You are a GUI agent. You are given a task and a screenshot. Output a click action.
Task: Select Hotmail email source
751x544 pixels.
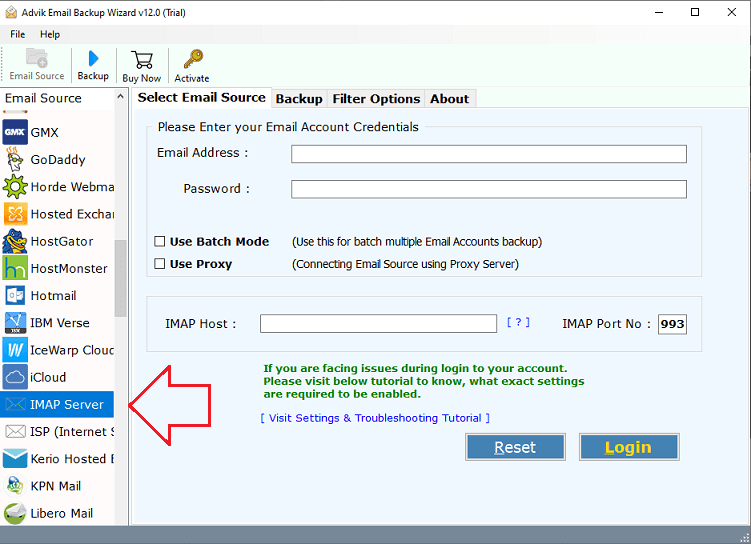click(53, 296)
